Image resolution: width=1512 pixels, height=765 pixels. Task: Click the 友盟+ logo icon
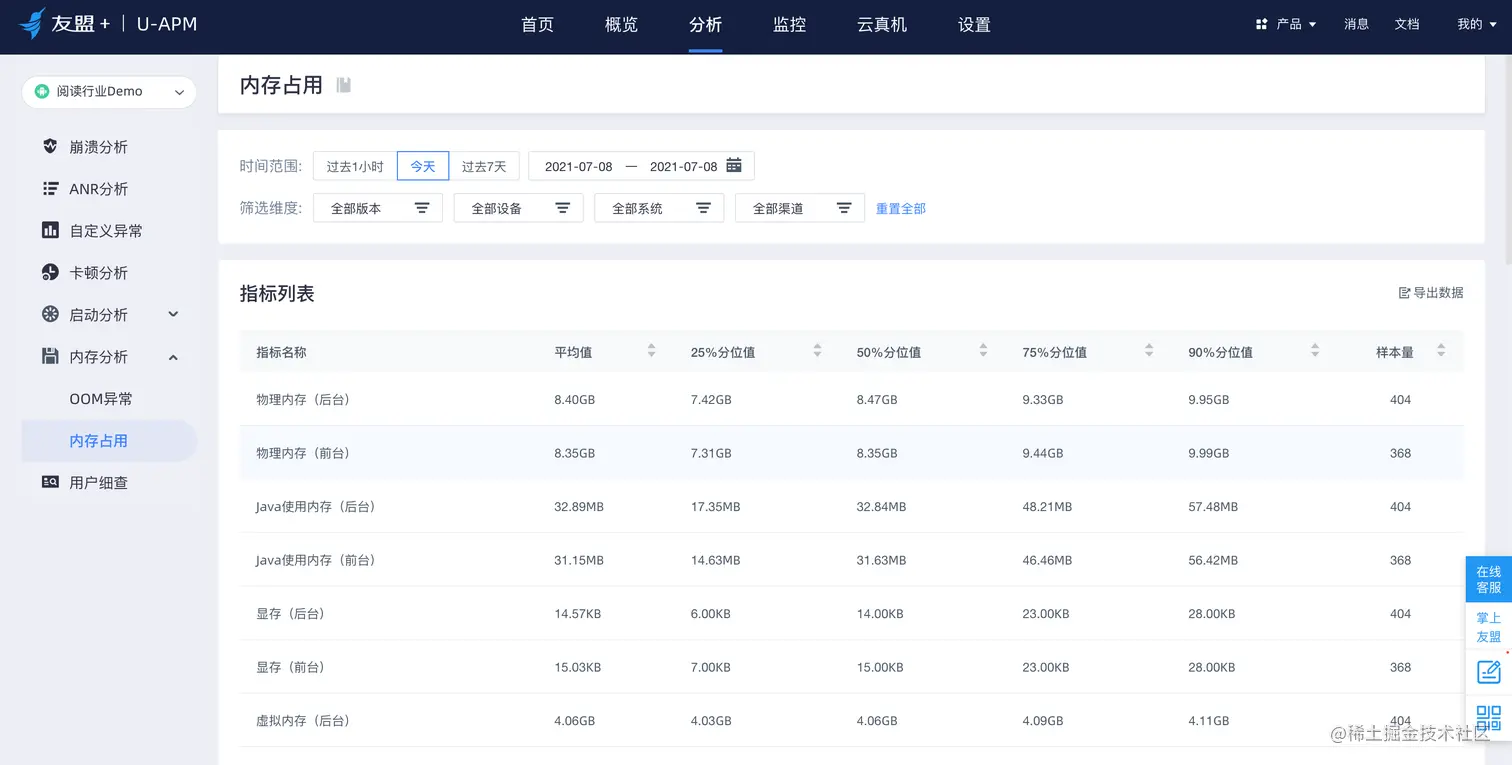tap(32, 23)
